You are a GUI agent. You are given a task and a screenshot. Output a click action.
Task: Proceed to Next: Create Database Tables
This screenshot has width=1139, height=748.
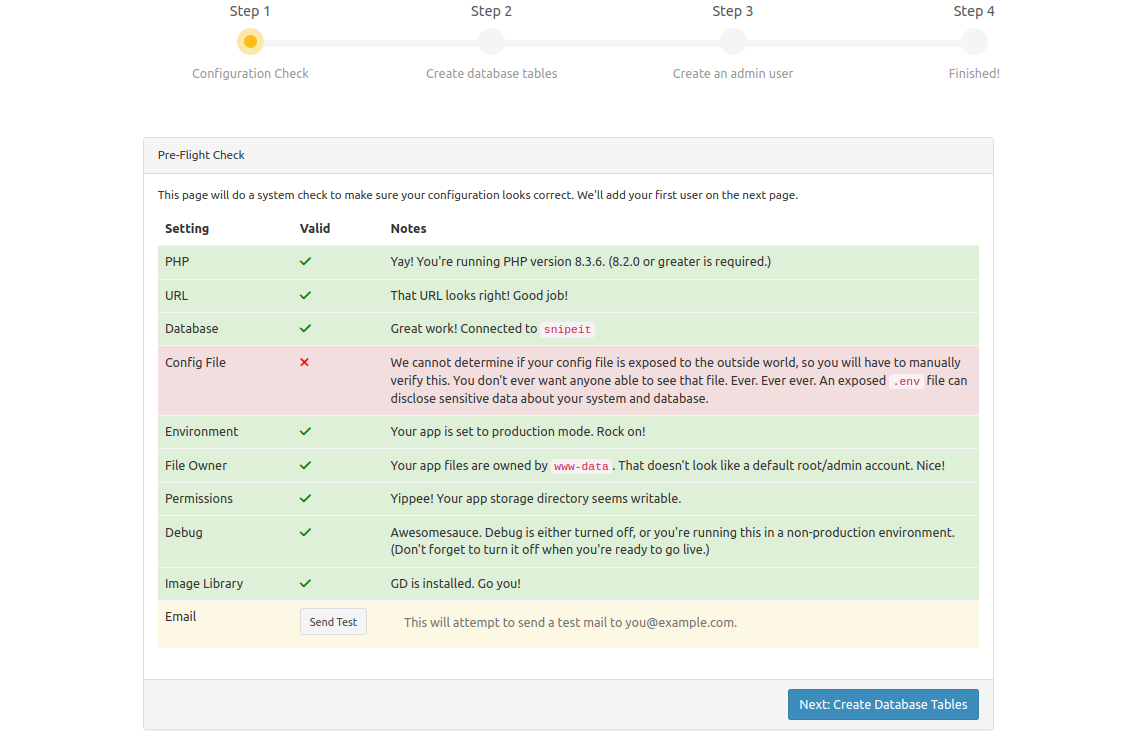882,704
